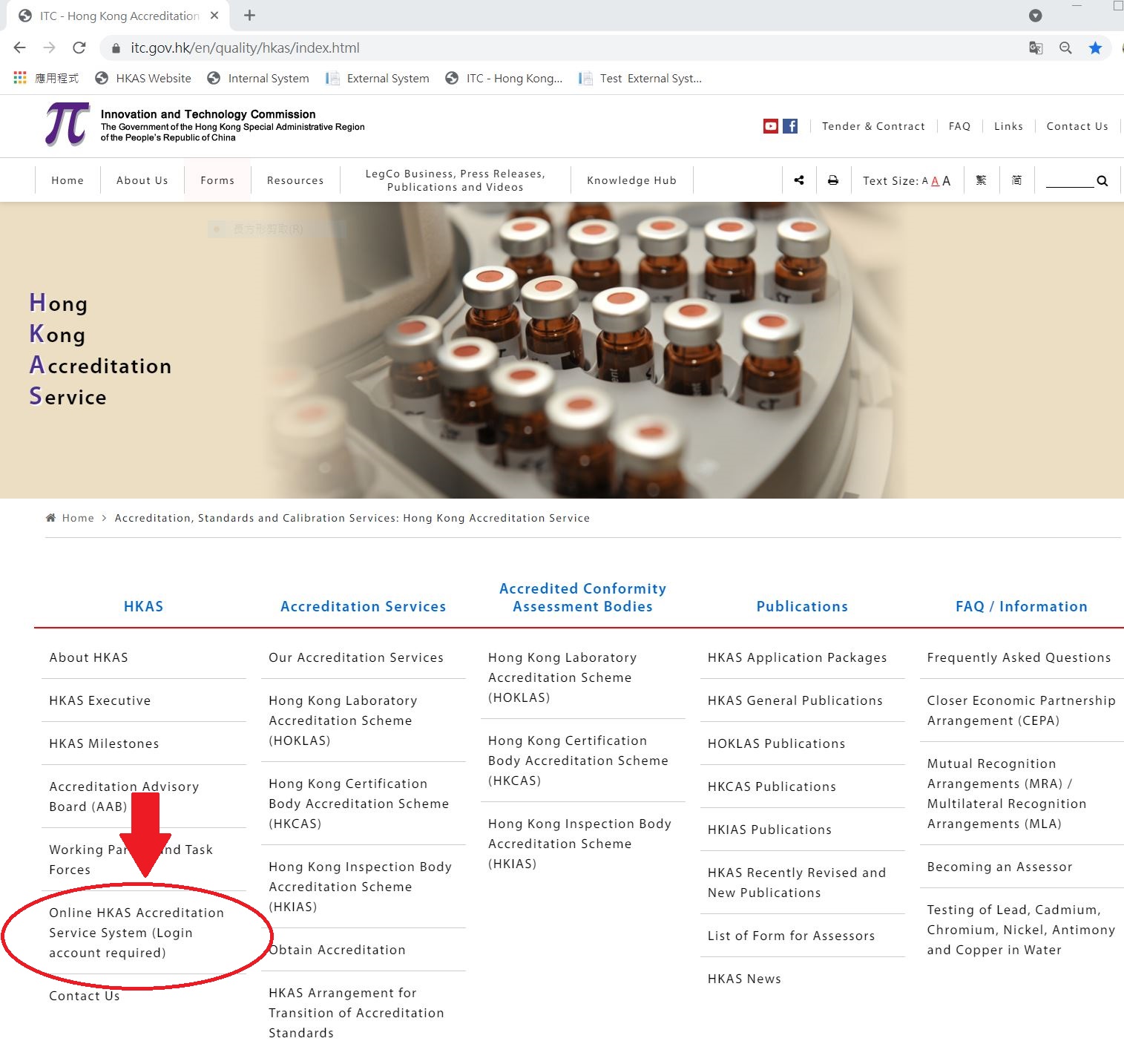The width and height of the screenshot is (1124, 1064).
Task: Open Testing of Lead, Cadmium in Water
Action: tap(1021, 930)
